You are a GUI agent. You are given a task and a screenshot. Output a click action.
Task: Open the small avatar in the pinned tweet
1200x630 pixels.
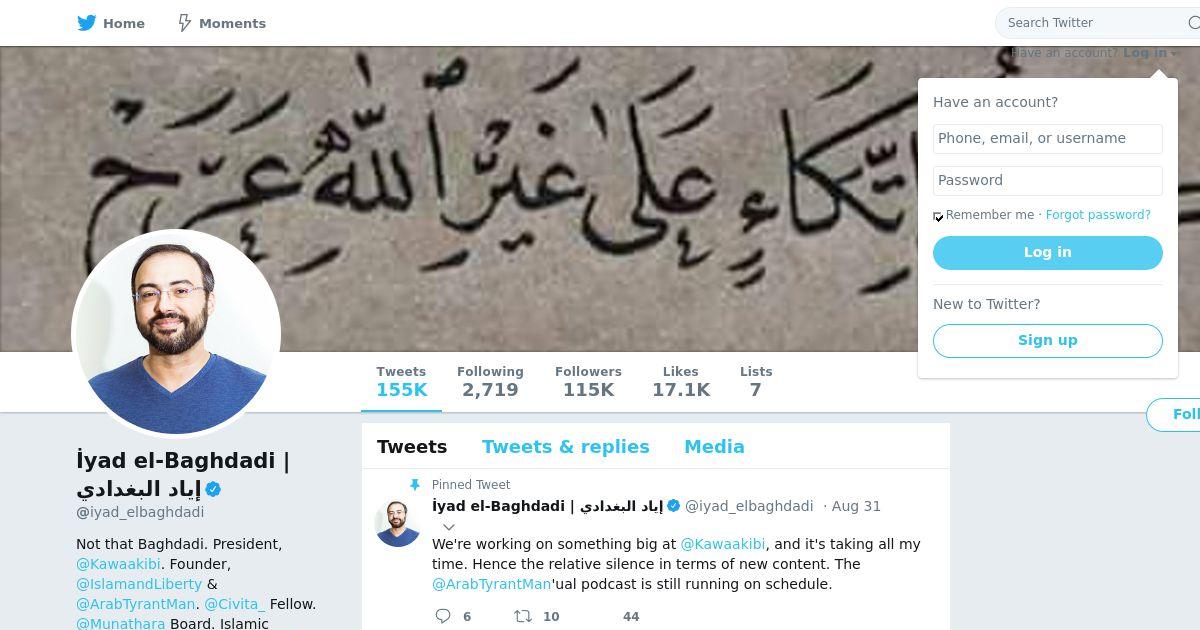coord(398,523)
